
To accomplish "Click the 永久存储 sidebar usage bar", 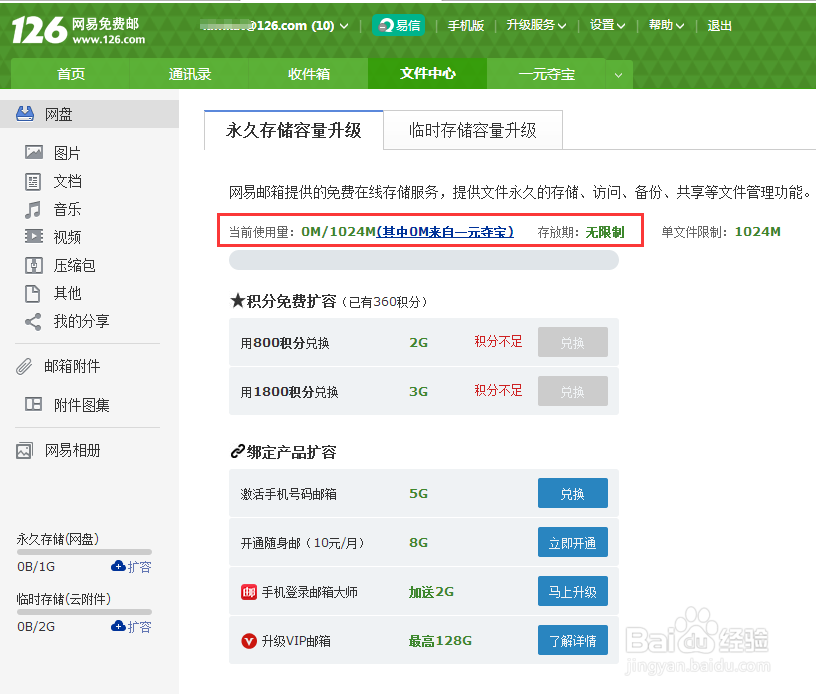I will (84, 552).
